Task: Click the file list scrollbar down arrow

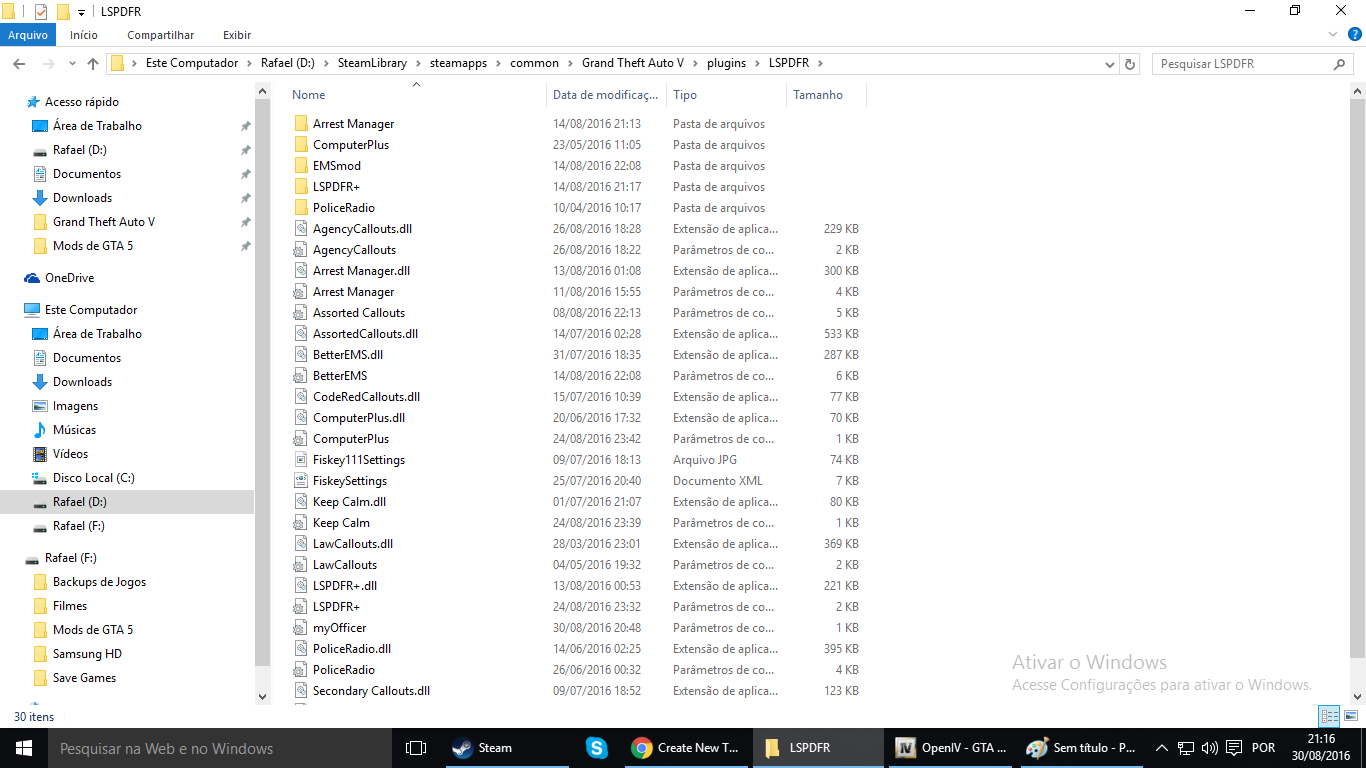Action: [x=1357, y=696]
